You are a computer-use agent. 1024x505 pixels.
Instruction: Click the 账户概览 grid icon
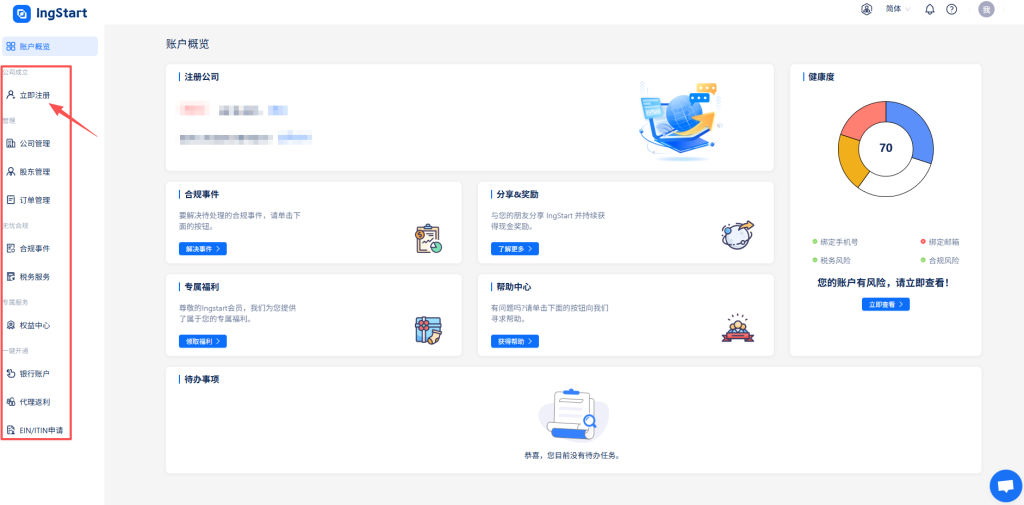(x=10, y=46)
